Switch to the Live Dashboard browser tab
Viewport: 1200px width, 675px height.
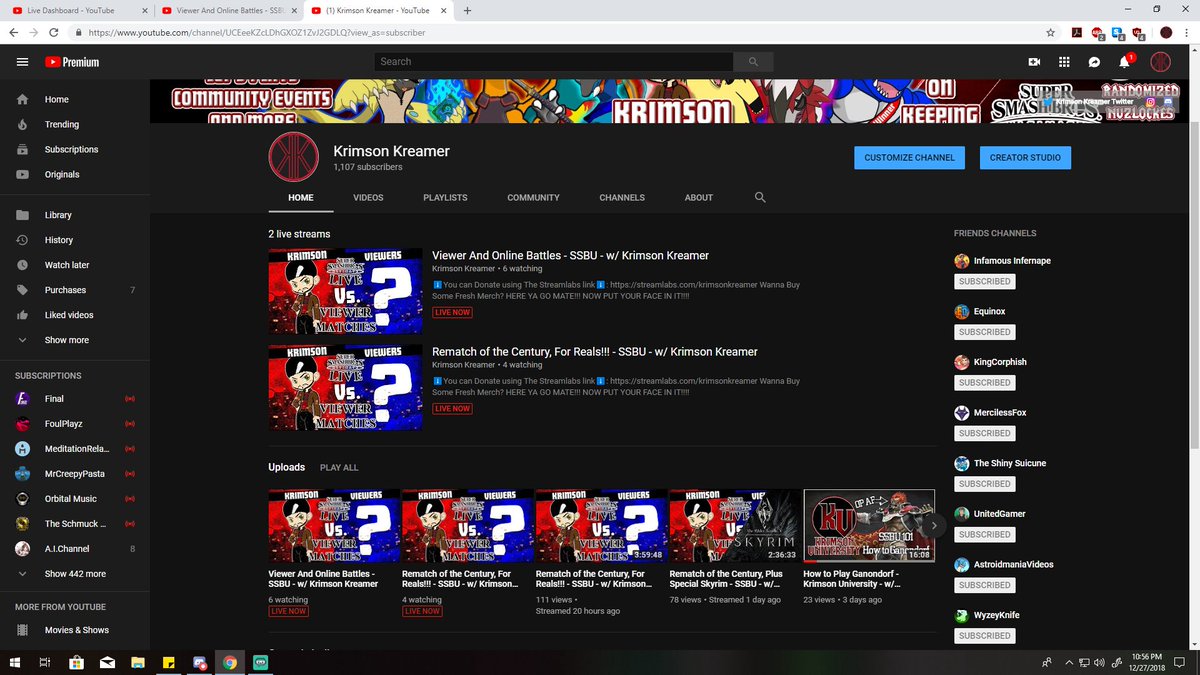78,10
